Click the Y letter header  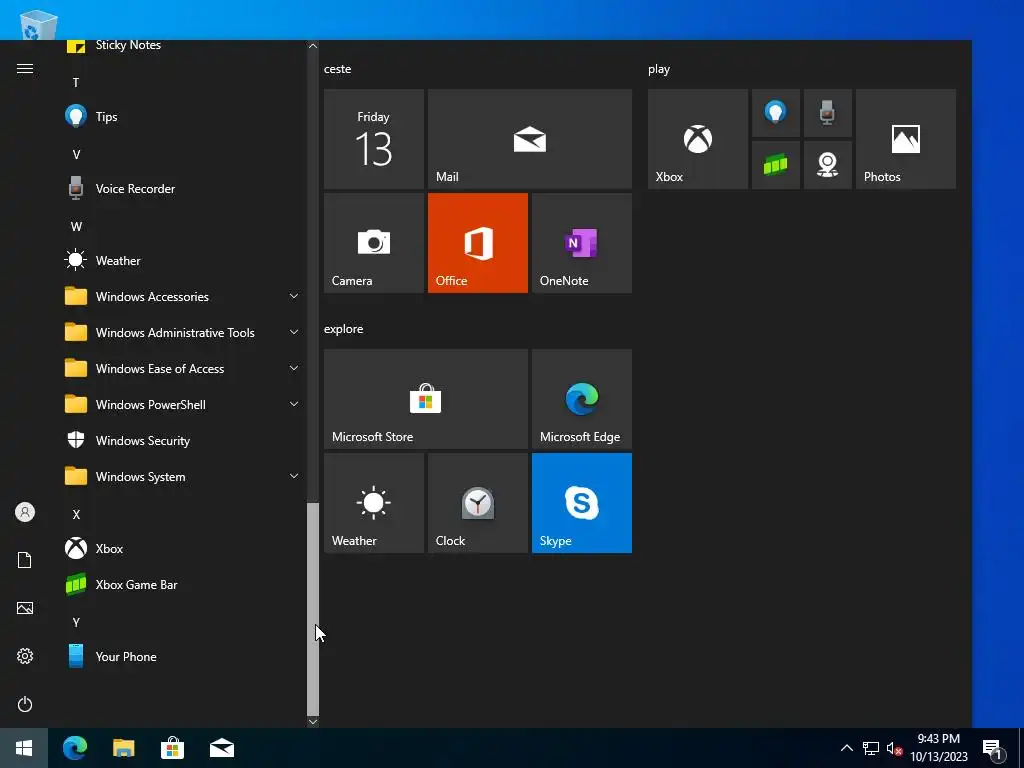tap(76, 622)
